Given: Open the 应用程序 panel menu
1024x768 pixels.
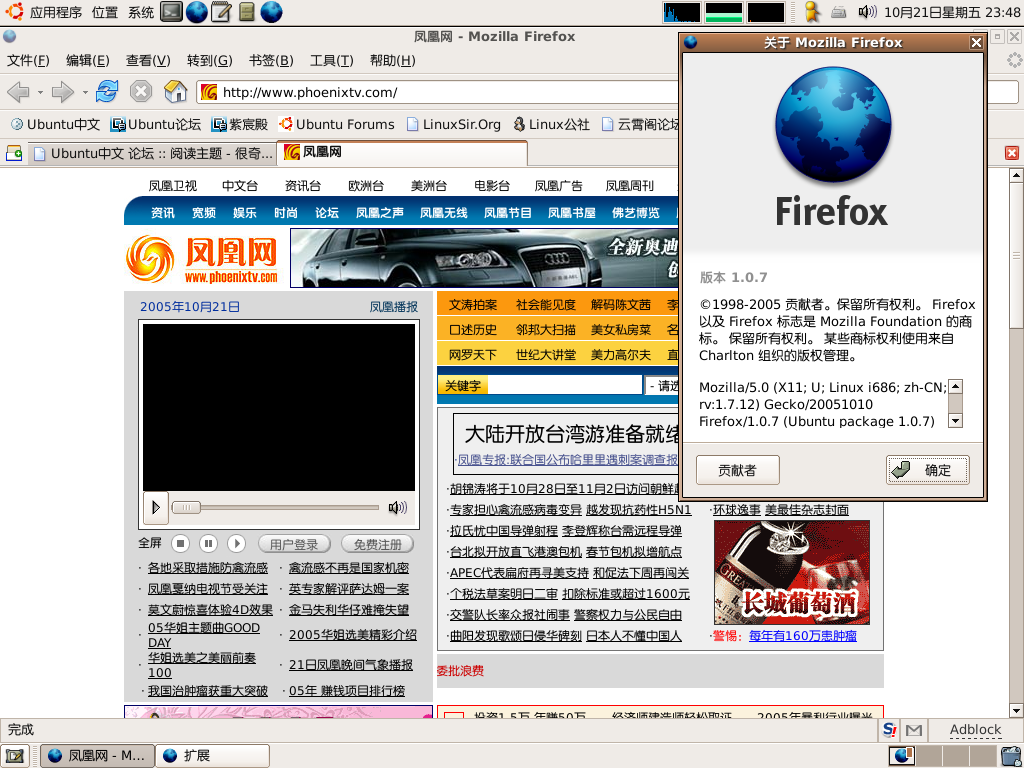Looking at the screenshot, I should tap(56, 12).
